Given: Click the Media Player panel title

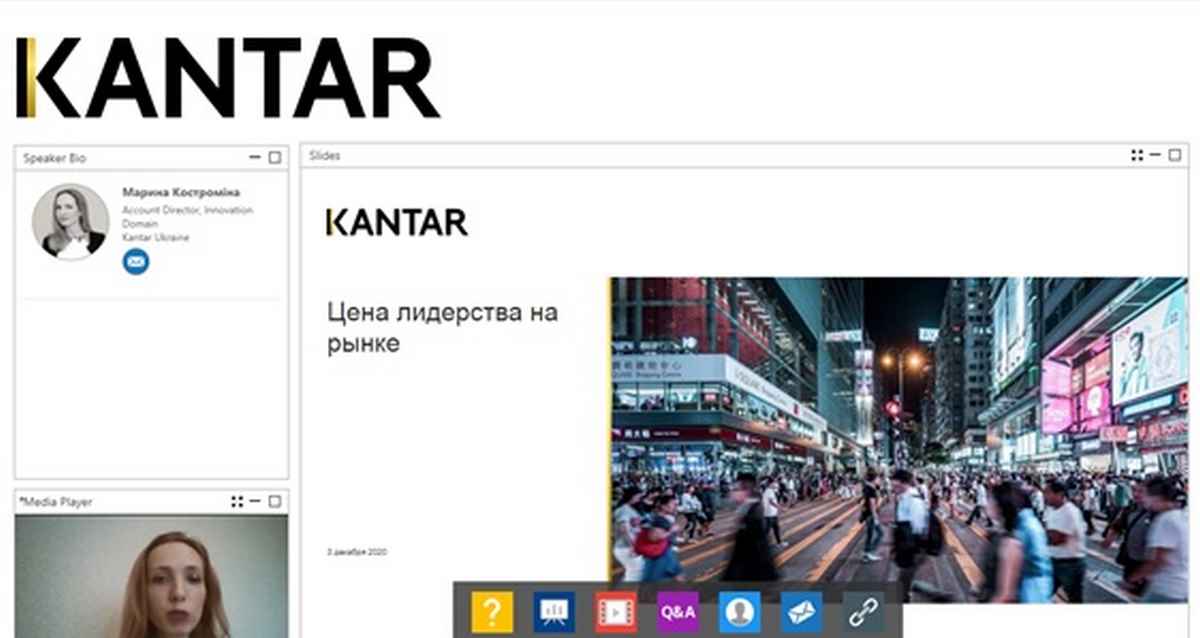Looking at the screenshot, I should point(58,501).
